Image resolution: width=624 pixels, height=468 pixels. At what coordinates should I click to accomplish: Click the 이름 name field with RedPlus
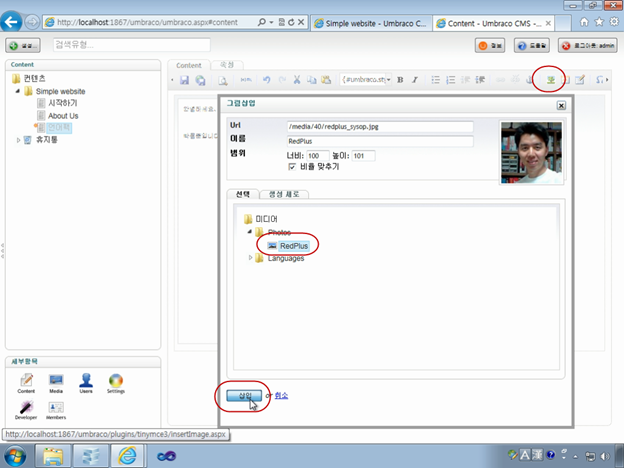tap(380, 141)
